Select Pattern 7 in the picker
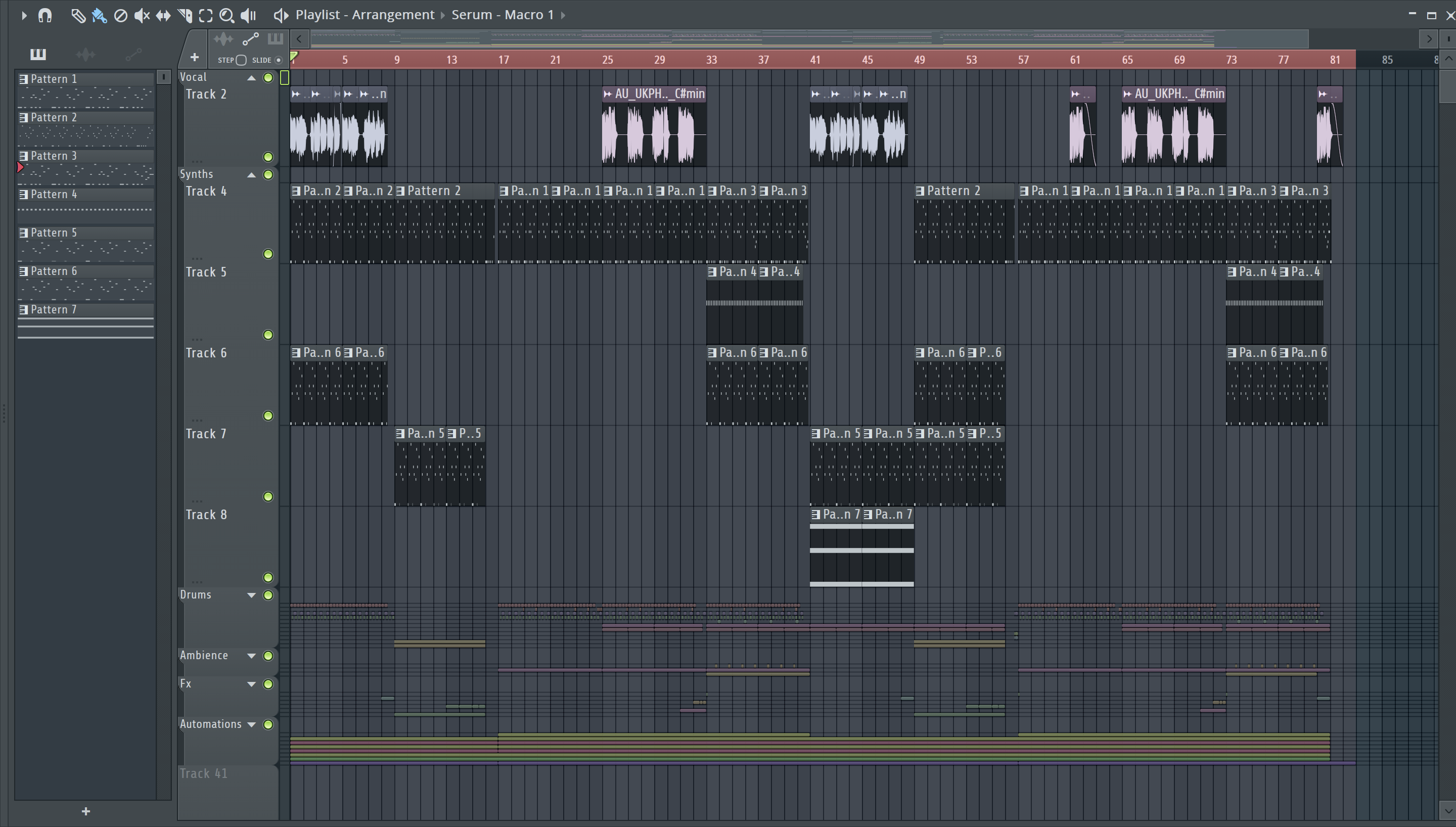Screen dimensions: 1456x827 click(86, 321)
